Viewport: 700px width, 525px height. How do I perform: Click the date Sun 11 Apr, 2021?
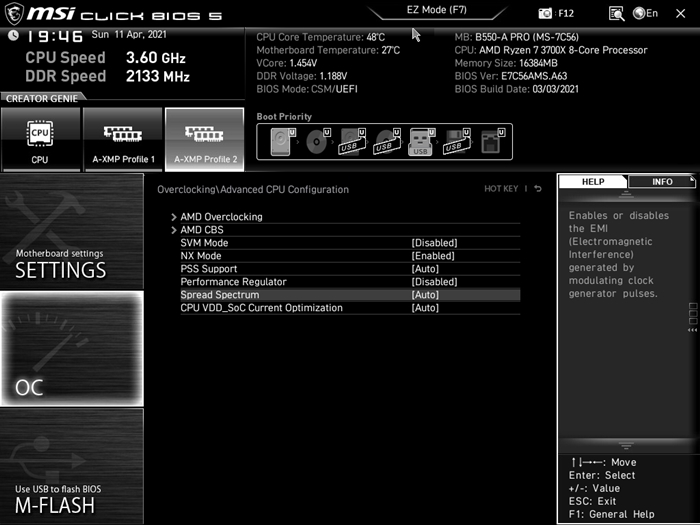tap(129, 34)
